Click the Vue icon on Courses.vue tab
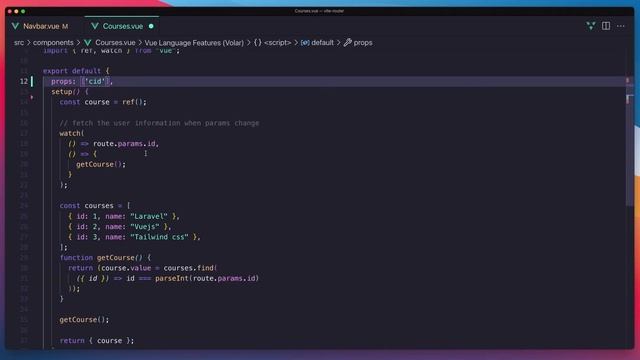Screen dimensions: 640x360 [x=95, y=26]
